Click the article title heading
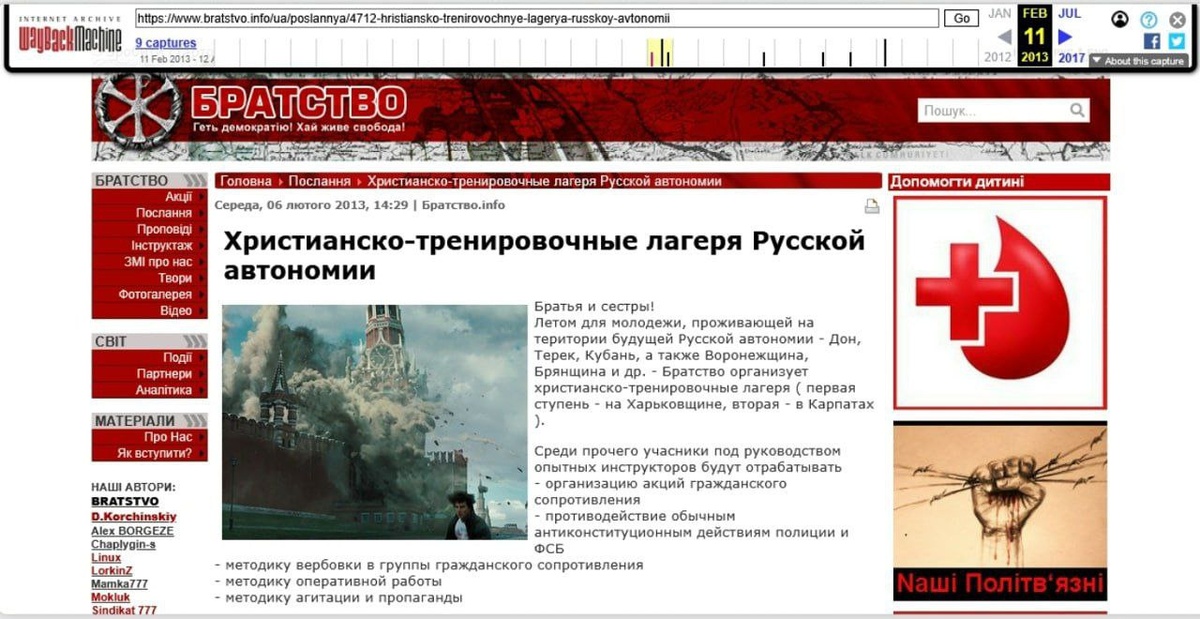 tap(543, 255)
